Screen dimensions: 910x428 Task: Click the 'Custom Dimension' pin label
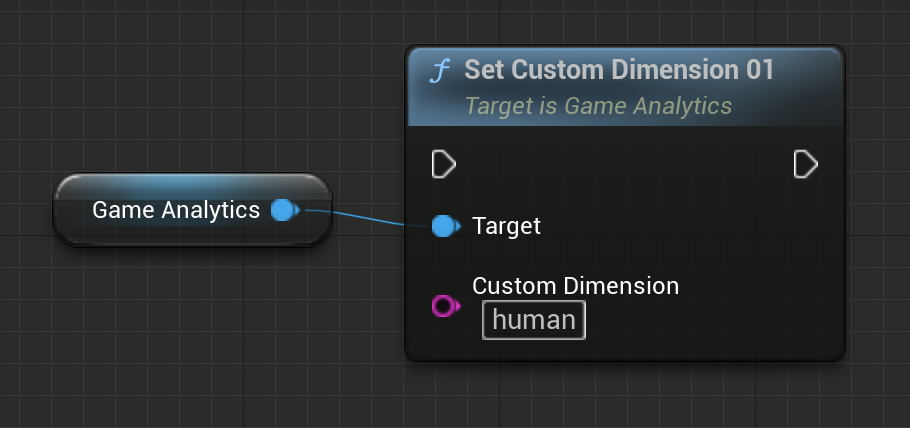coord(575,286)
